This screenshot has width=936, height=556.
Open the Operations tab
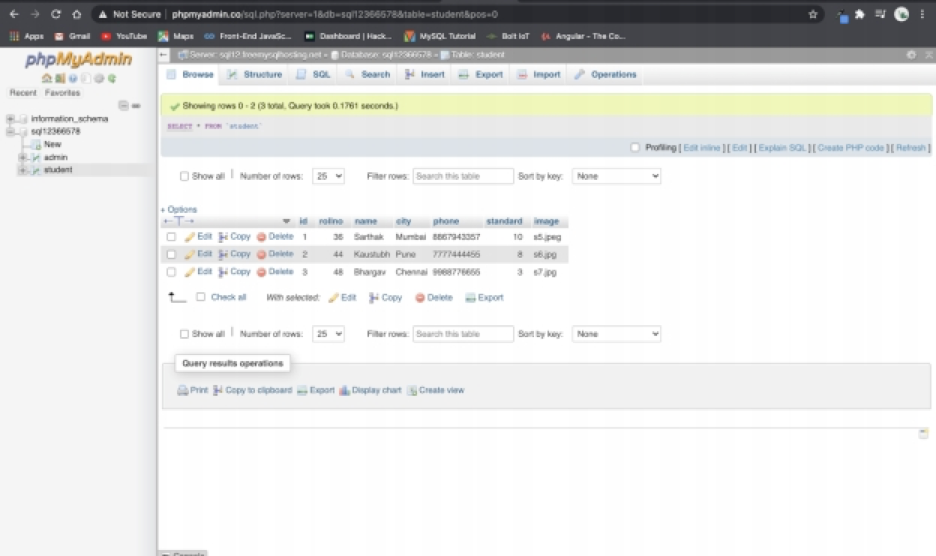tap(606, 75)
